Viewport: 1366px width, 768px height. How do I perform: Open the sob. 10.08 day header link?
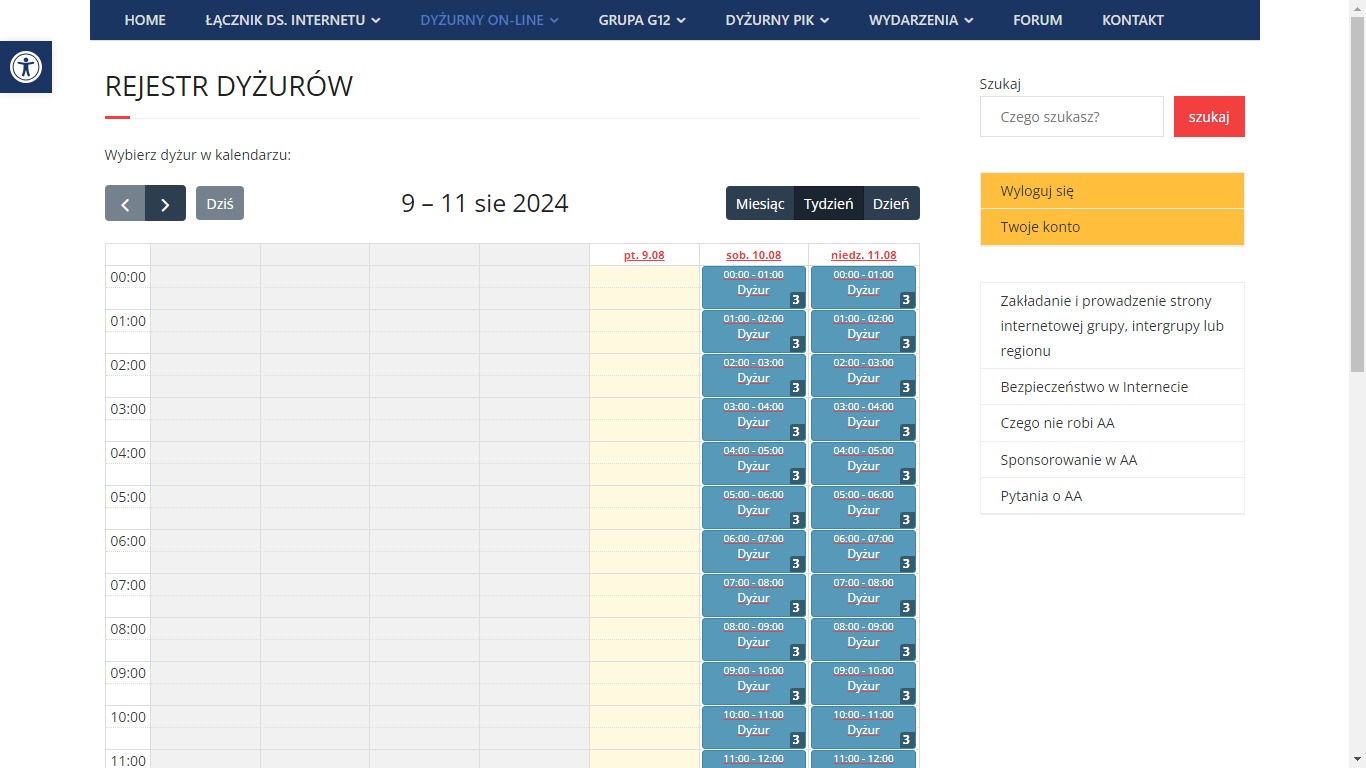(753, 255)
